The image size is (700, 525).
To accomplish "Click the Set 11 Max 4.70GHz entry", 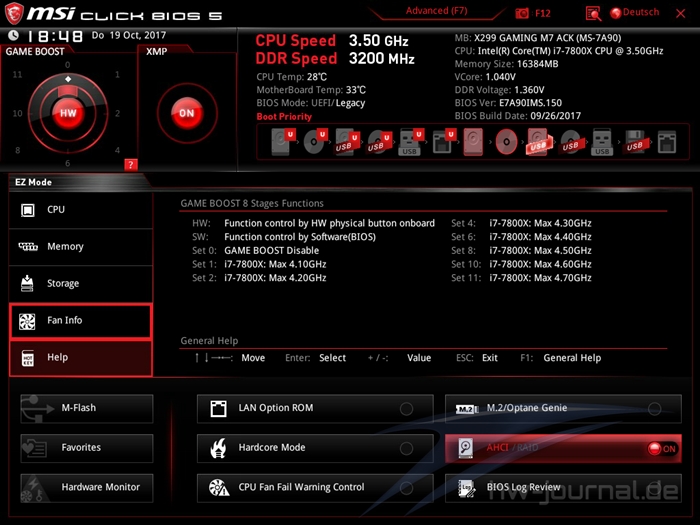I will click(x=521, y=278).
